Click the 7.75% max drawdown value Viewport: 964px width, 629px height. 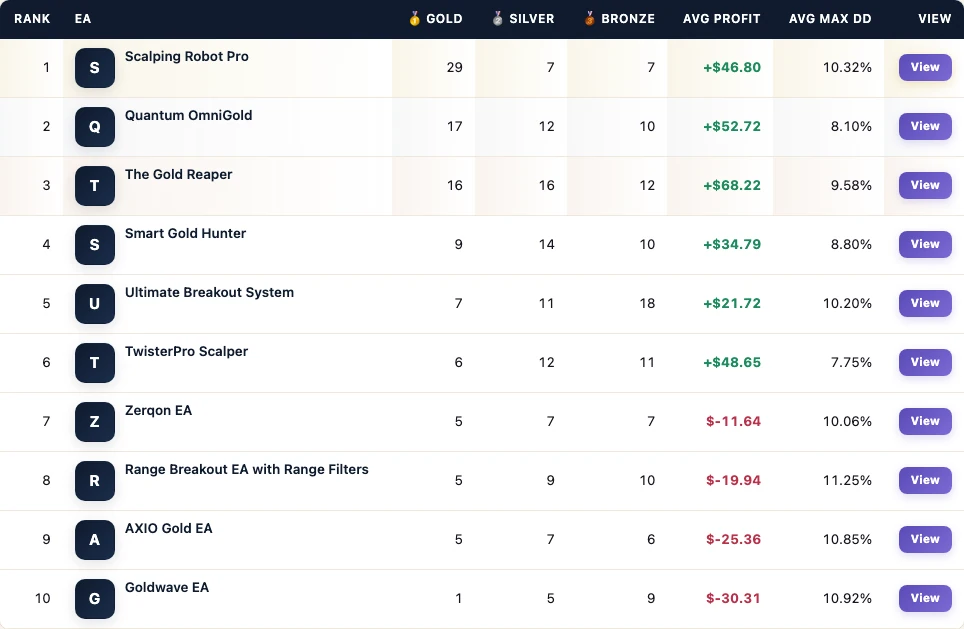851,363
